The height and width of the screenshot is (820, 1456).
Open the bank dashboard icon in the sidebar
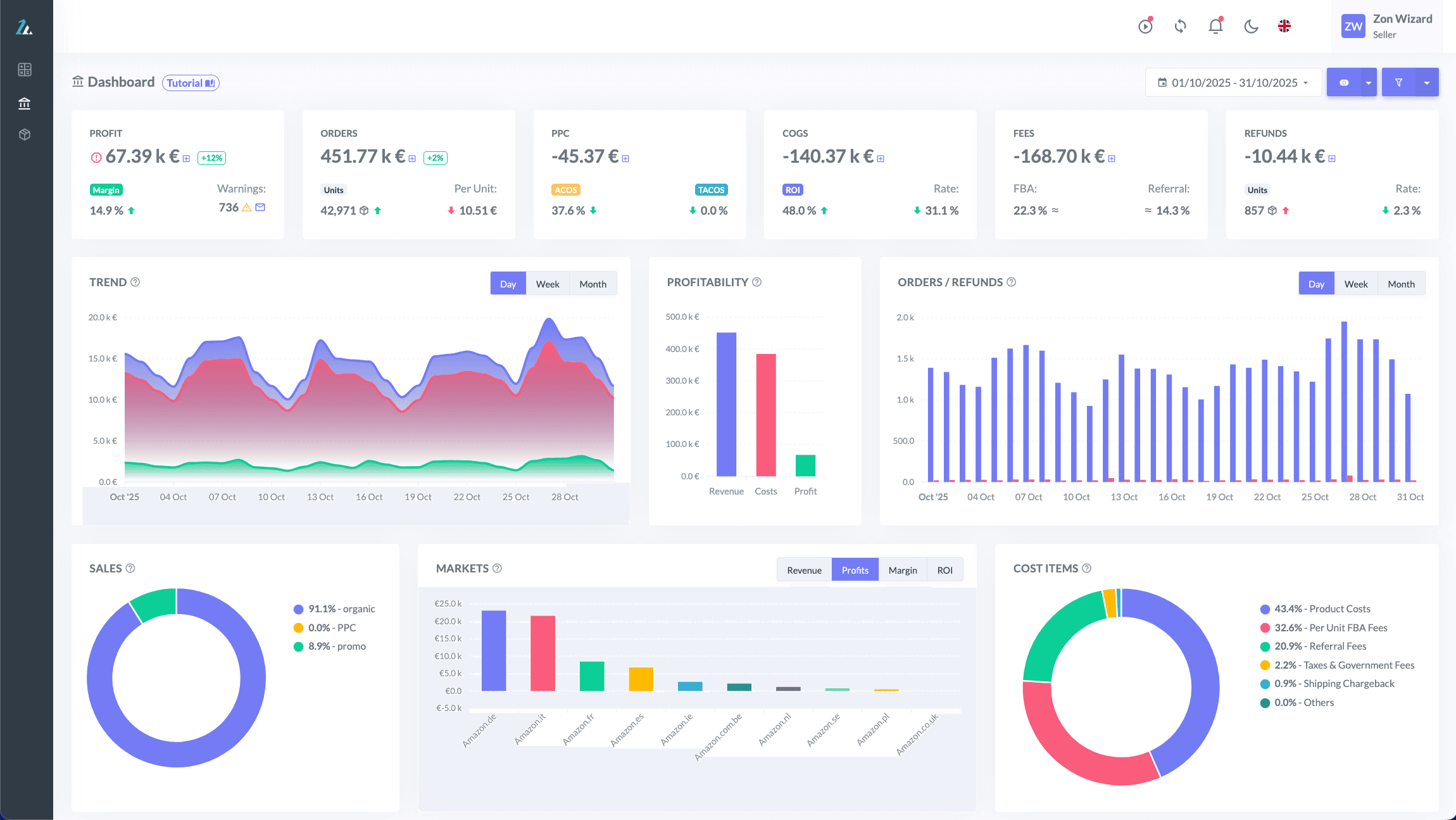pyautogui.click(x=25, y=103)
